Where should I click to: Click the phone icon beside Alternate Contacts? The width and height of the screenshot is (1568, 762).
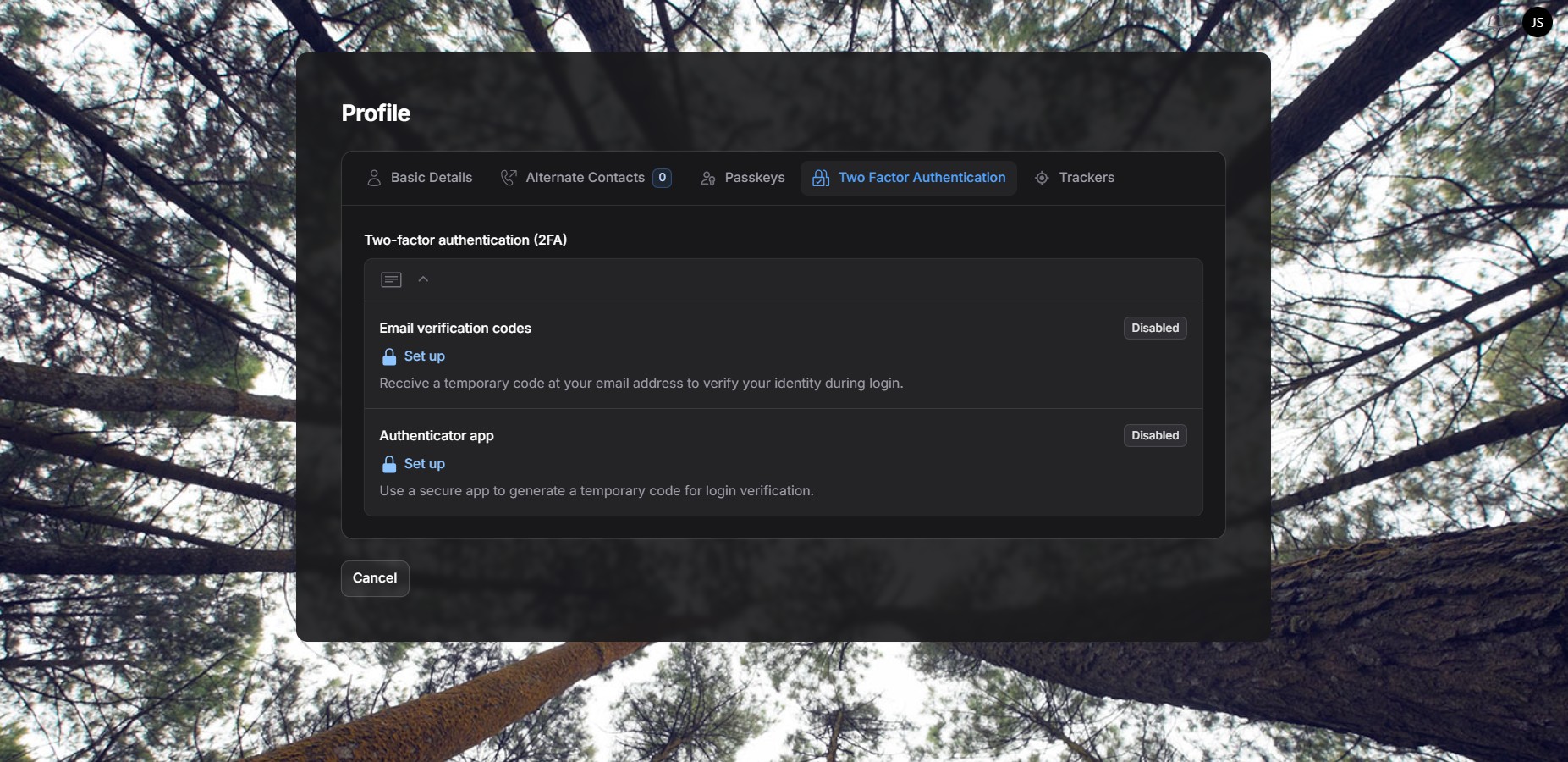pos(508,178)
